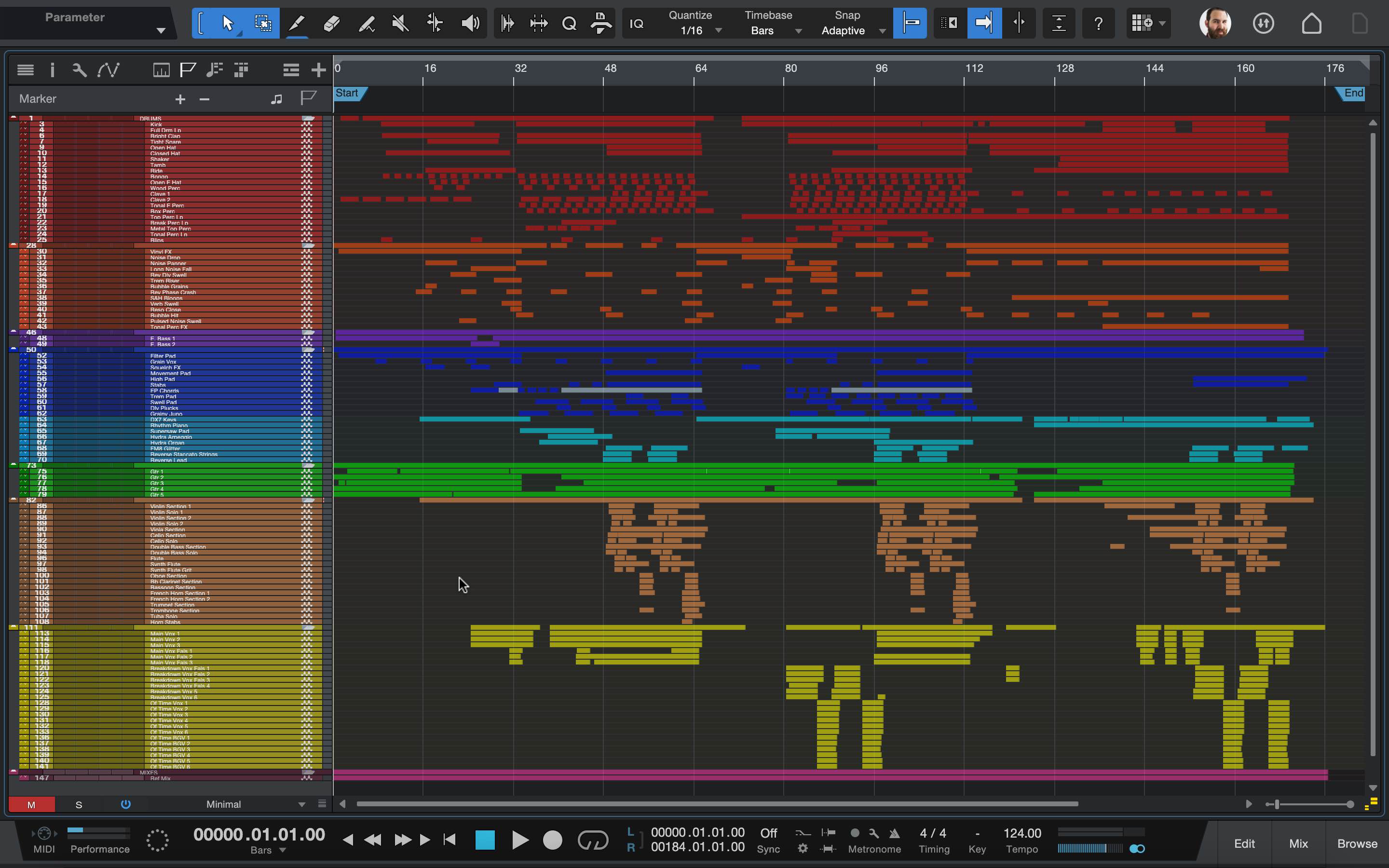Click the End marker
This screenshot has height=868, width=1389.
[x=1350, y=93]
